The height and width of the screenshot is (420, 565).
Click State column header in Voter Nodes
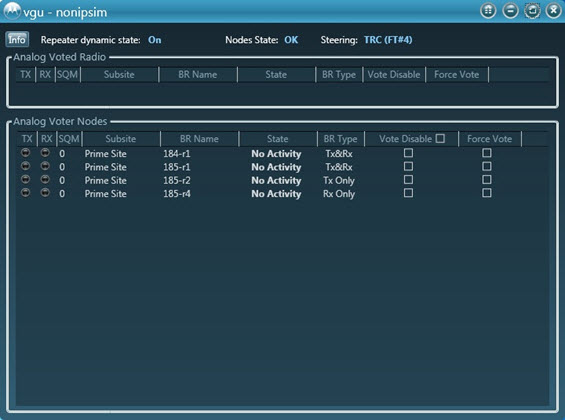[277, 139]
